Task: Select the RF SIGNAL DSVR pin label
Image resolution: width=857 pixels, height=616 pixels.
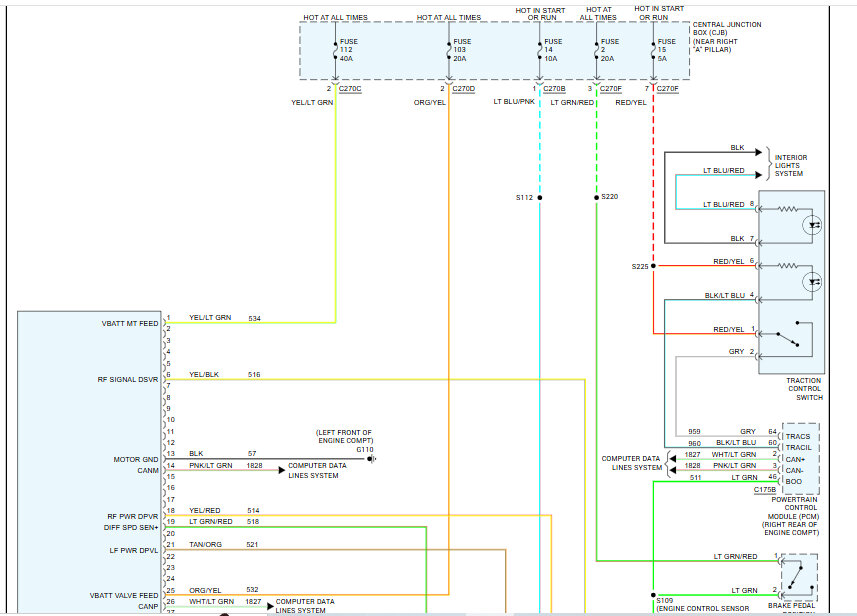Action: click(128, 379)
